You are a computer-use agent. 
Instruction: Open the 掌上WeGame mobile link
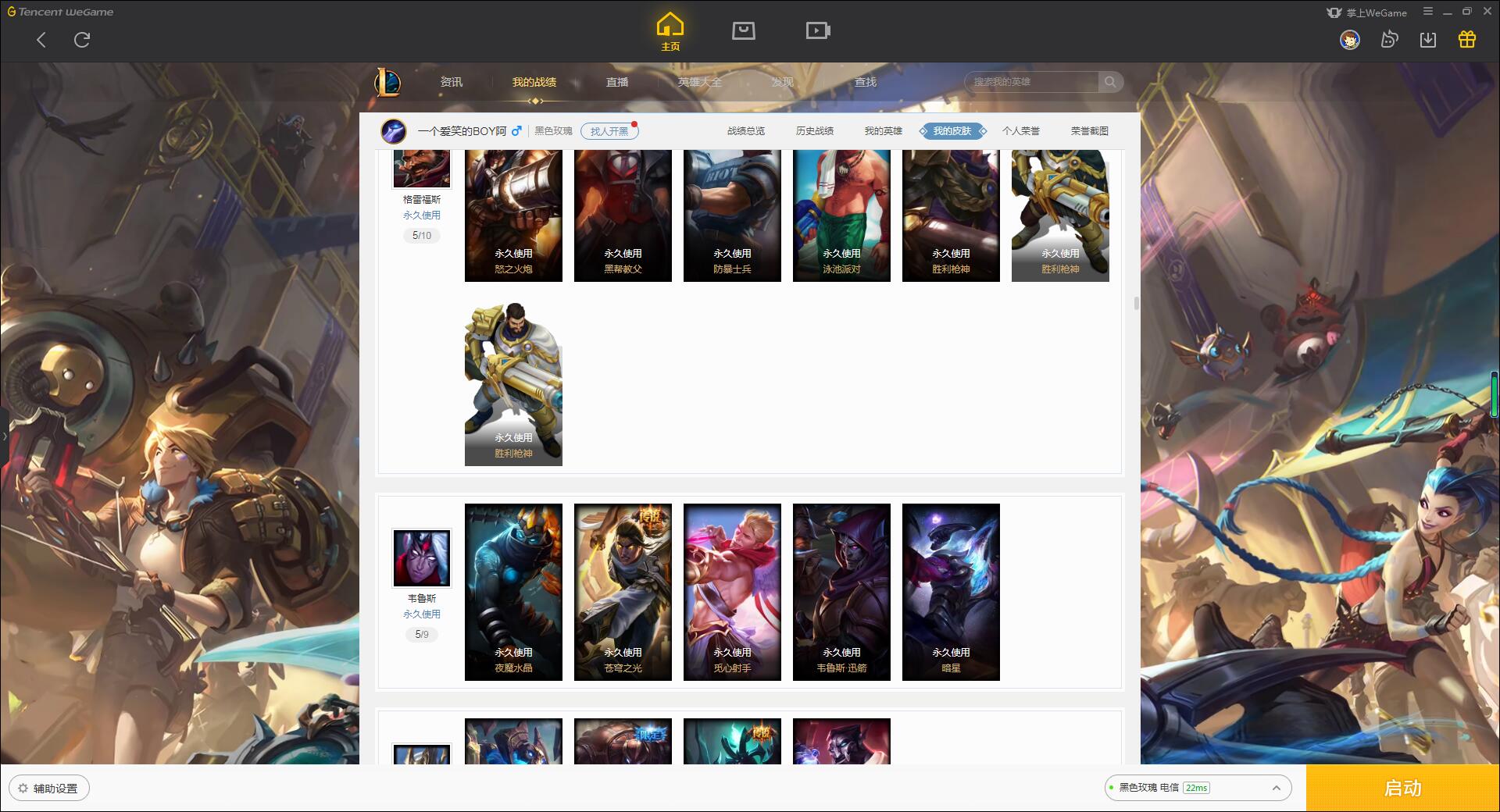(x=1366, y=12)
